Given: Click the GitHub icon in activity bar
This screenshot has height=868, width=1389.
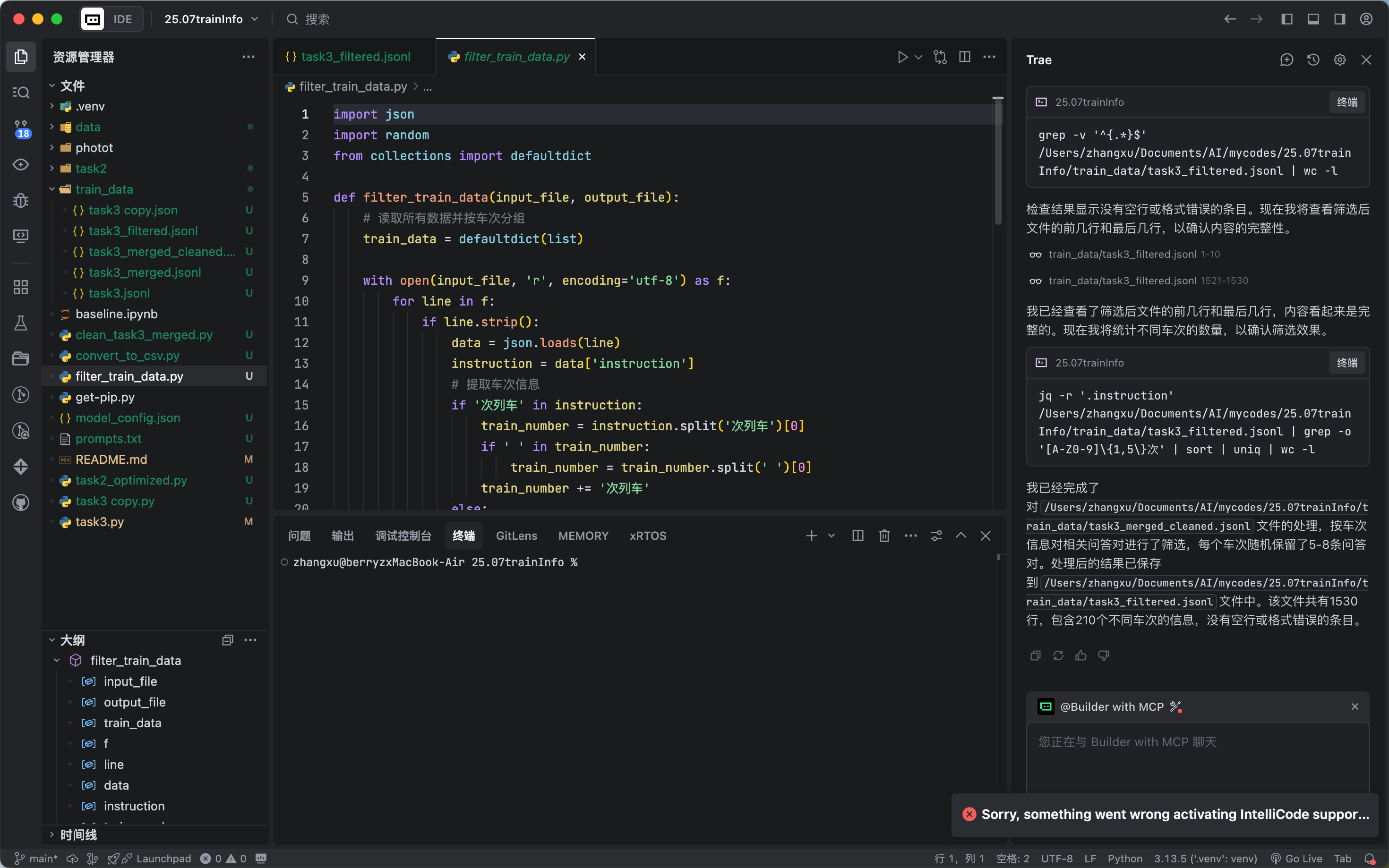Looking at the screenshot, I should point(21,502).
